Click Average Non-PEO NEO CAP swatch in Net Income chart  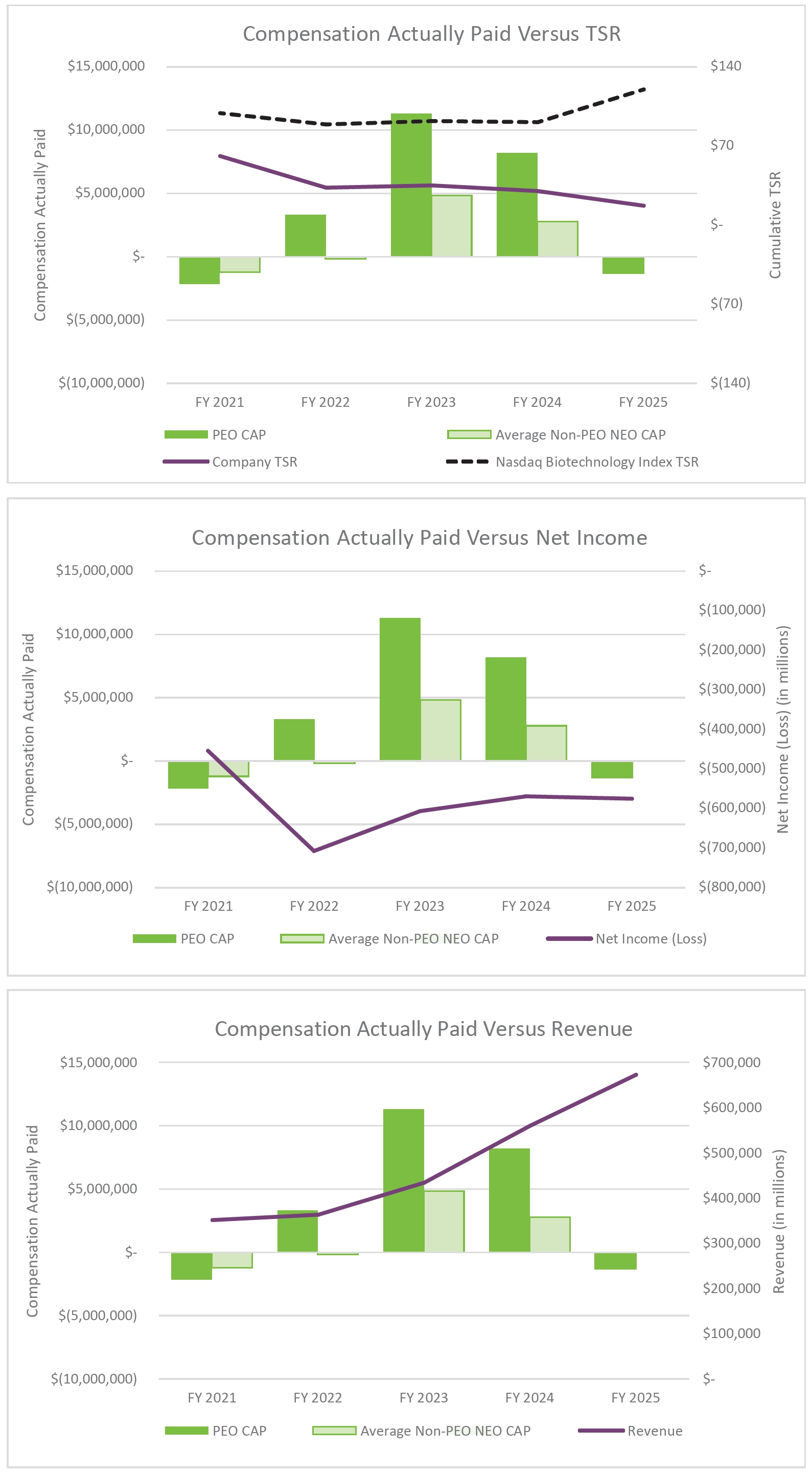[x=302, y=939]
